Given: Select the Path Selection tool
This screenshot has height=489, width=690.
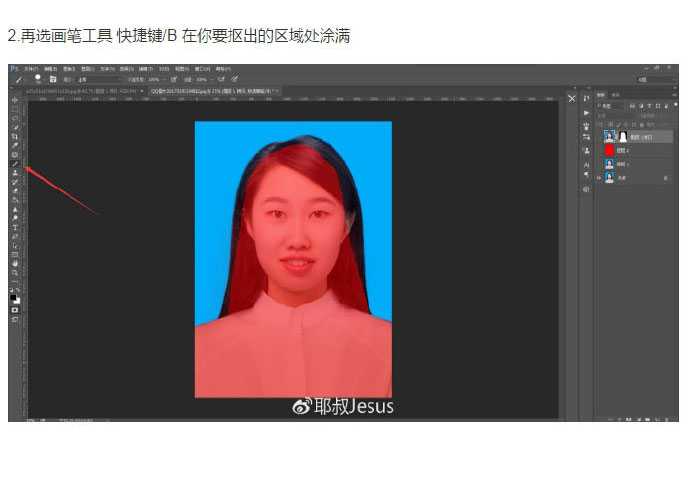Looking at the screenshot, I should click(x=15, y=246).
